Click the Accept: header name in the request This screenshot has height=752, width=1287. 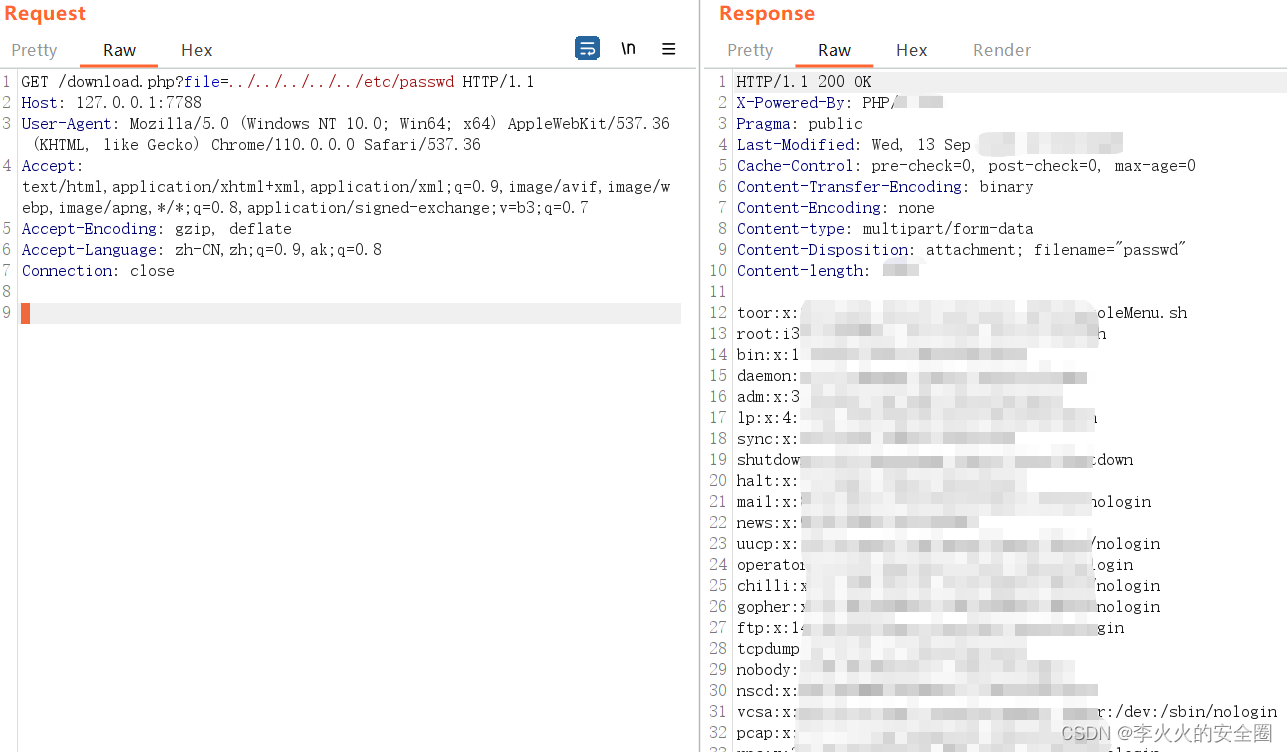(x=53, y=166)
